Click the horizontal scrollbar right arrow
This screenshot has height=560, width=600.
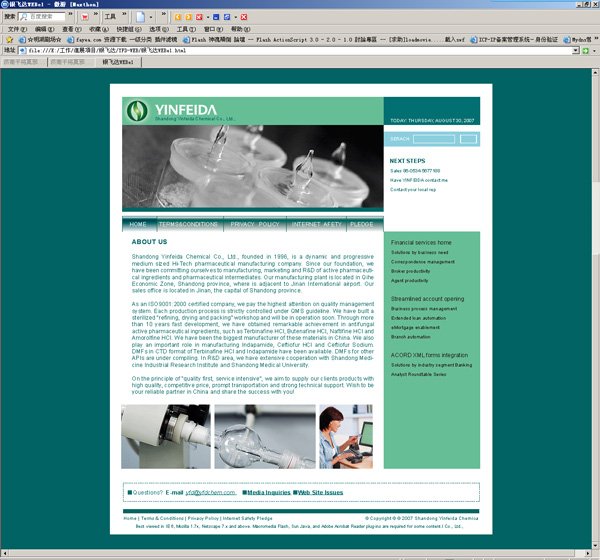(588, 553)
